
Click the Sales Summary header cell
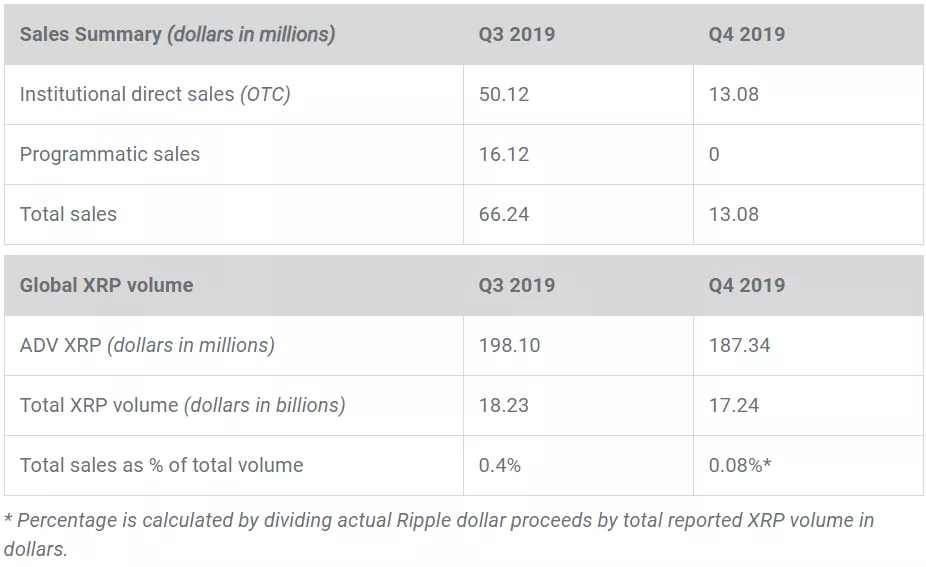177,34
